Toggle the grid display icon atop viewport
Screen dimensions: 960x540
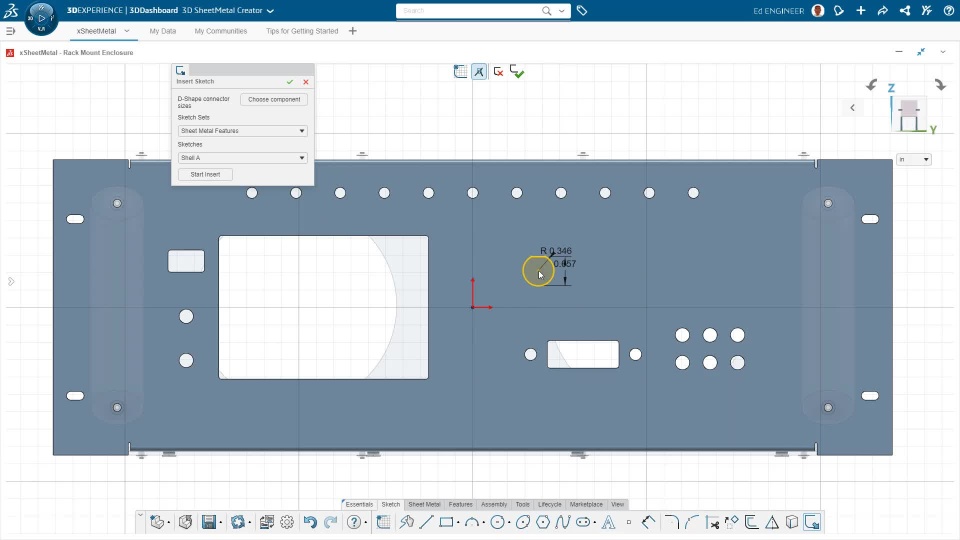pos(460,72)
